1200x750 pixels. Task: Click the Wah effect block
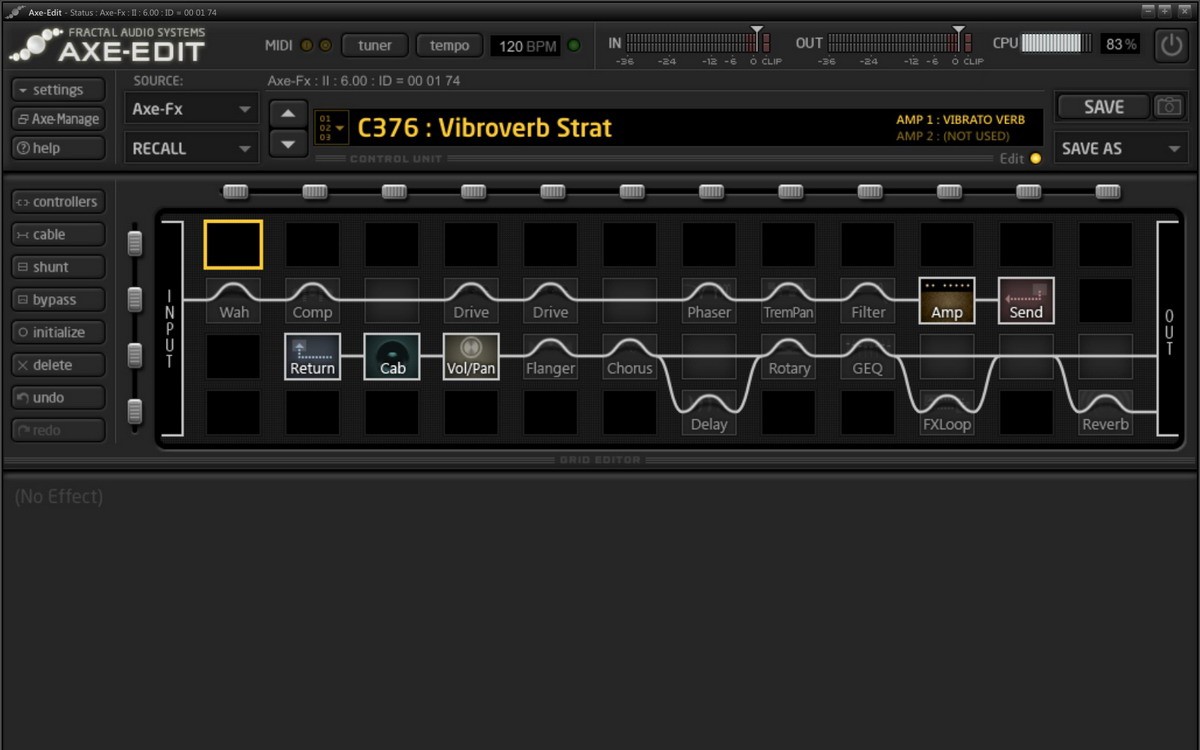click(x=234, y=301)
